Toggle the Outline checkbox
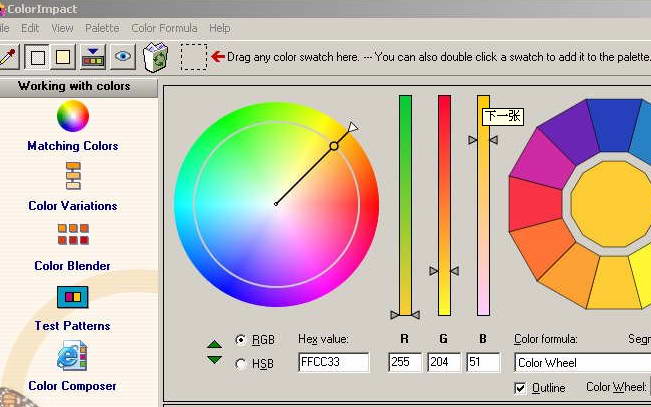Image resolution: width=651 pixels, height=407 pixels. tap(520, 388)
